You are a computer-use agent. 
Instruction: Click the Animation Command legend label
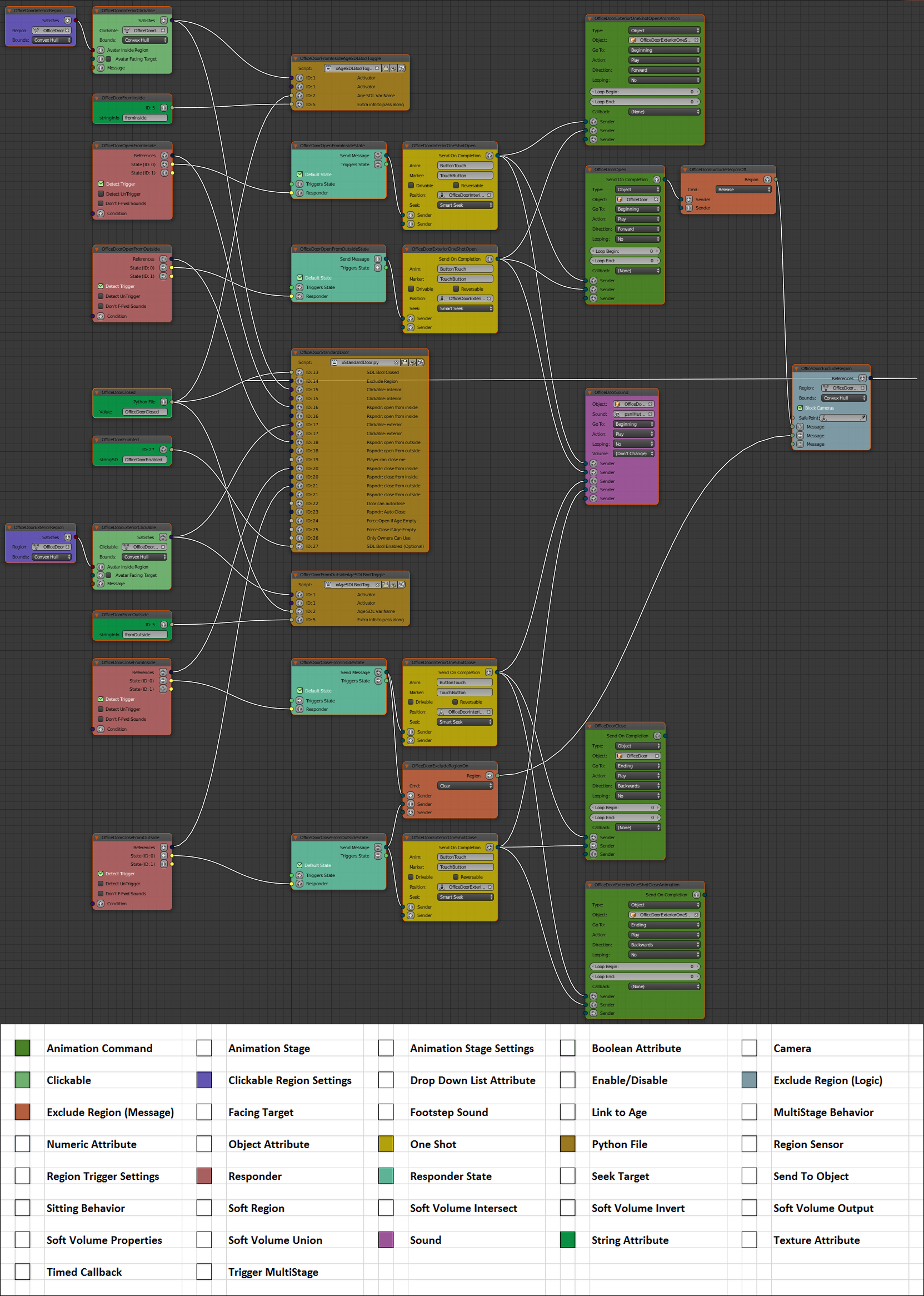coord(99,1048)
